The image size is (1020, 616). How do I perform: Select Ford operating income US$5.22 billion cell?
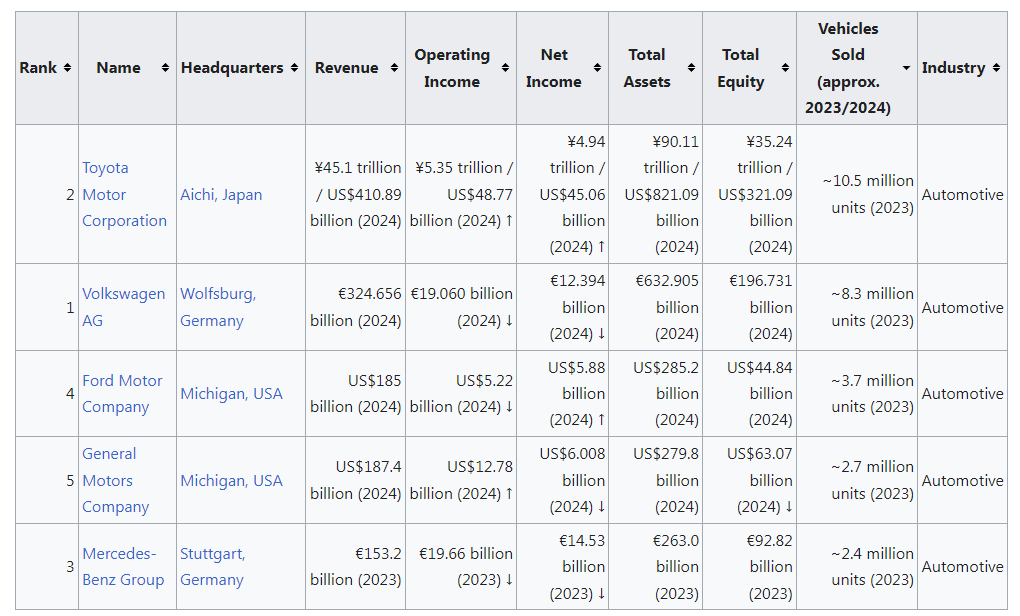pos(461,394)
